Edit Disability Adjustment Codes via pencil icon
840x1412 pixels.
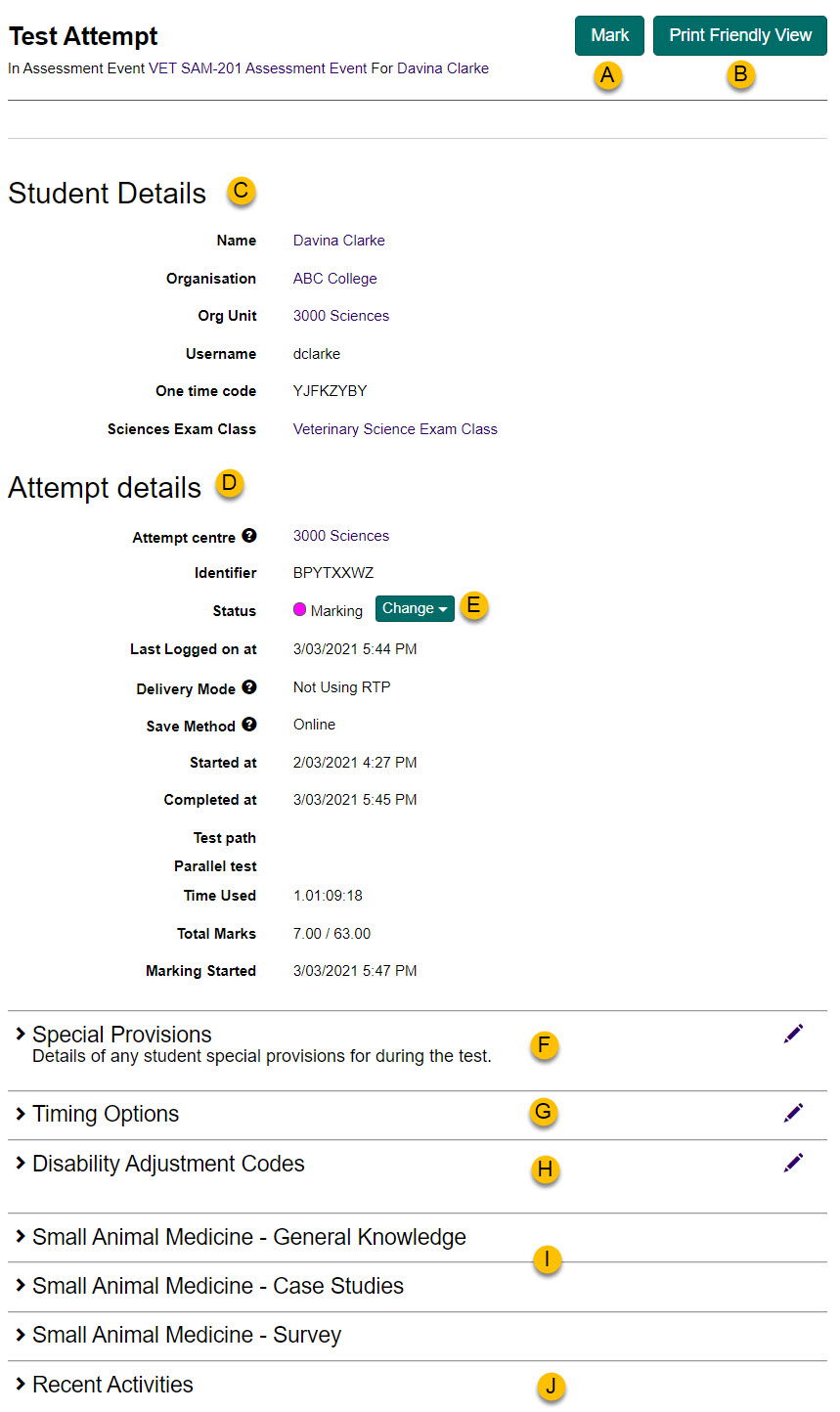pyautogui.click(x=793, y=1162)
